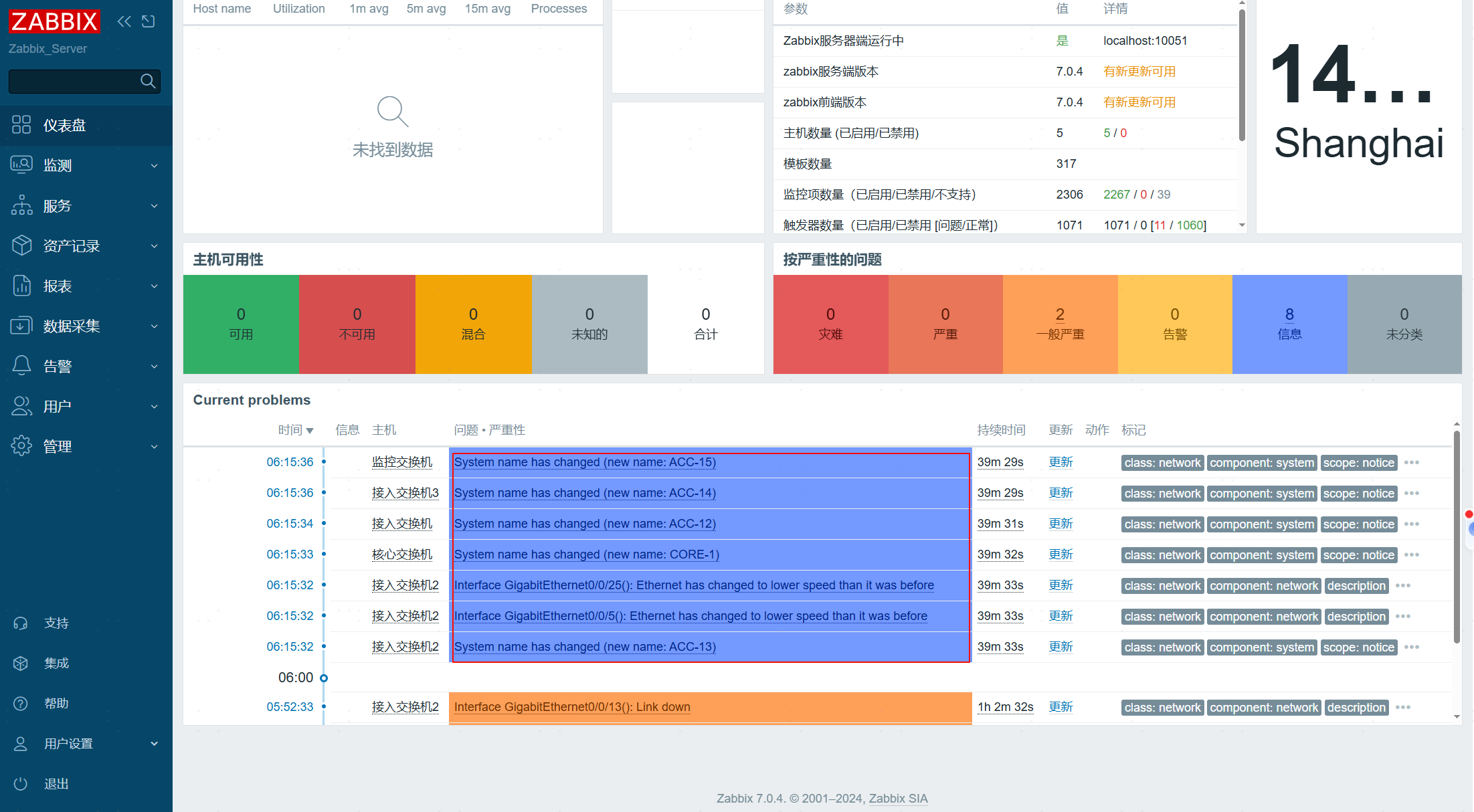Click the 用户 users icon

tap(21, 406)
